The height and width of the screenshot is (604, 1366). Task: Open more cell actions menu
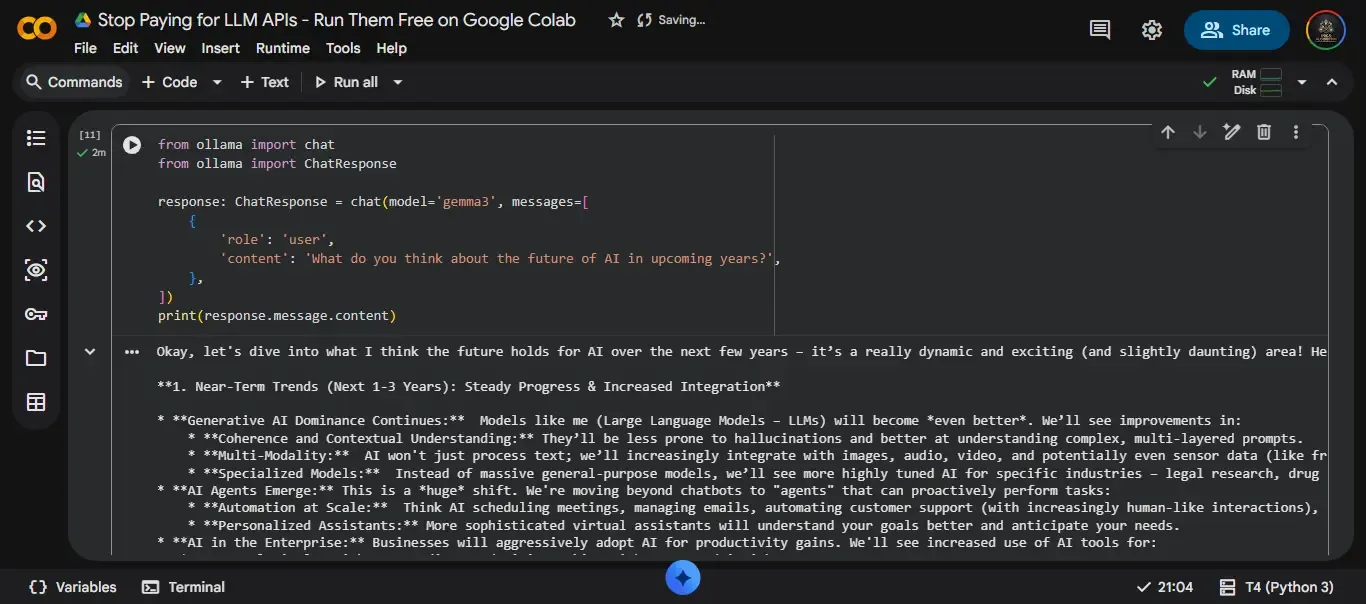1296,132
